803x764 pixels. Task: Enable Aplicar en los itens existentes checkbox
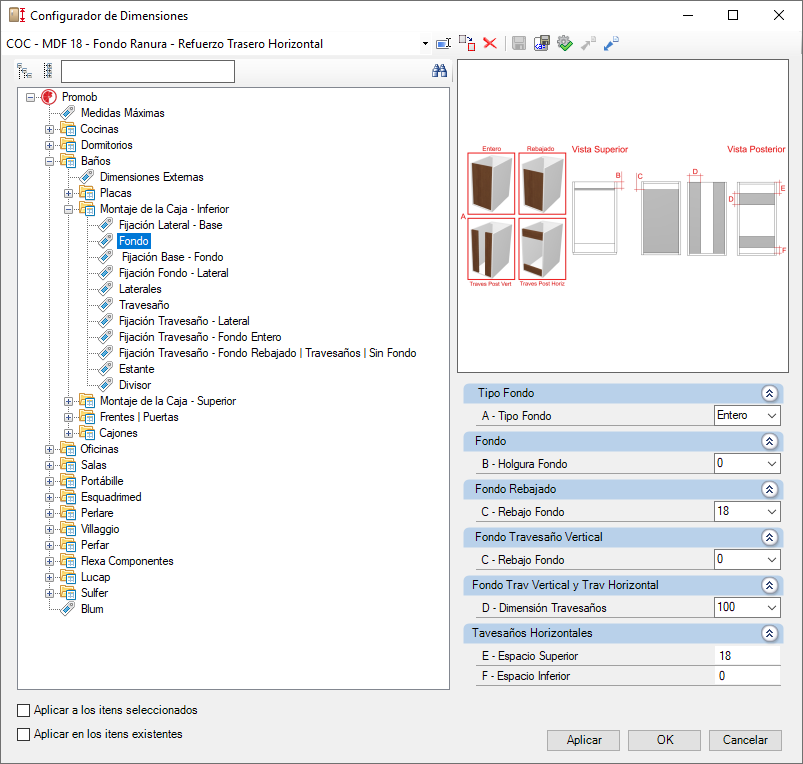[24, 734]
